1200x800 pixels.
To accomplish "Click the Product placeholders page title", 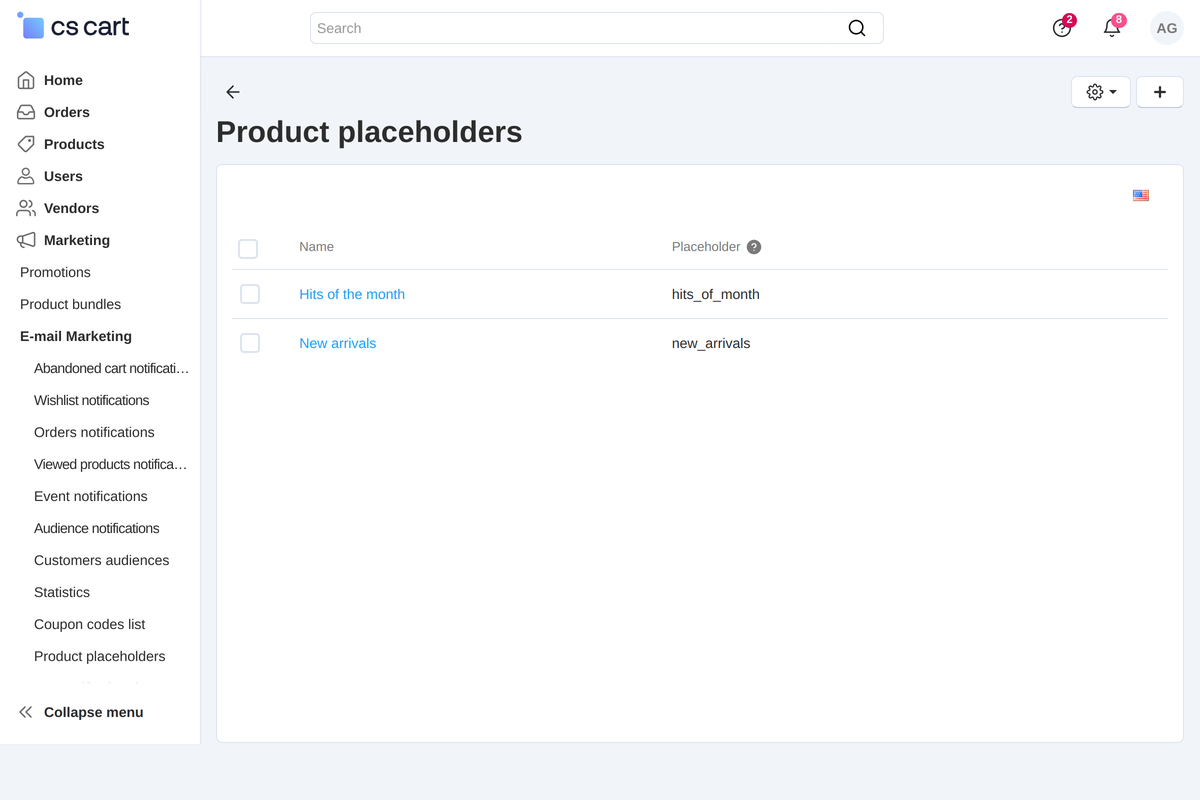I will (x=369, y=132).
